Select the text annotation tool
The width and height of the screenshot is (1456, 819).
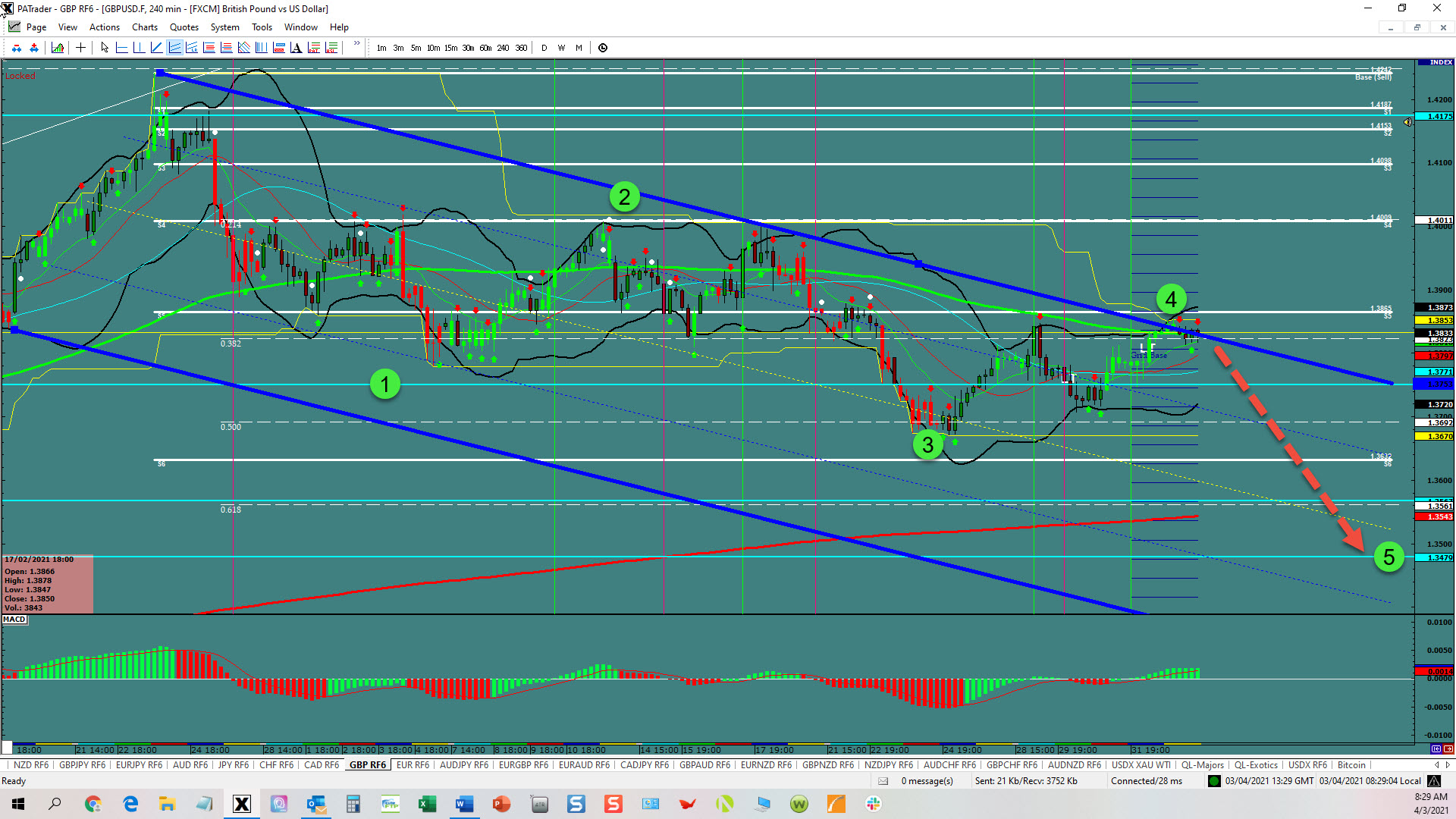[297, 48]
